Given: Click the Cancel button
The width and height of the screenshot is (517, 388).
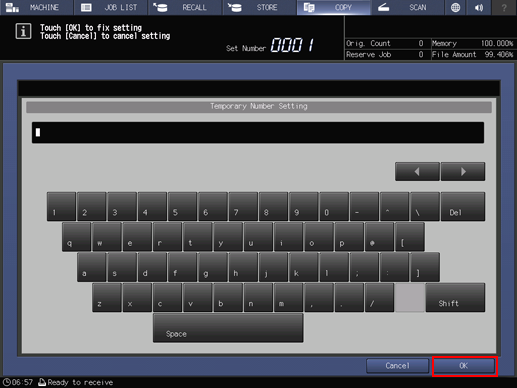Looking at the screenshot, I should [x=397, y=366].
